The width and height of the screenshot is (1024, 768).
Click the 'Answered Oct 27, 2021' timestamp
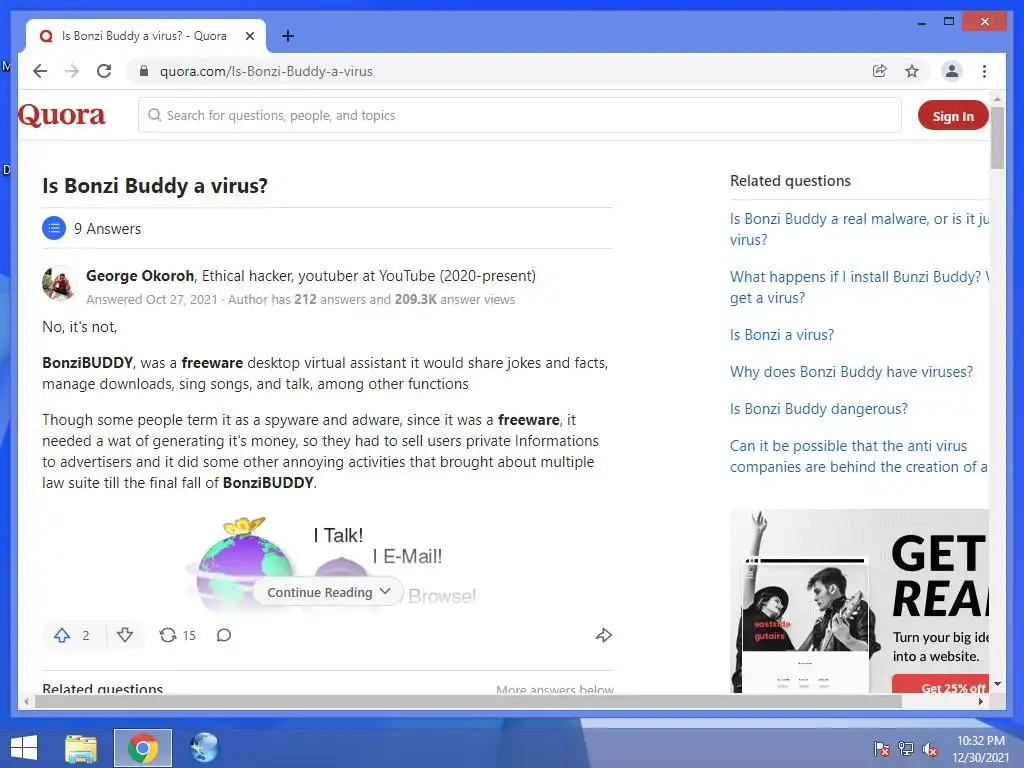click(x=152, y=299)
